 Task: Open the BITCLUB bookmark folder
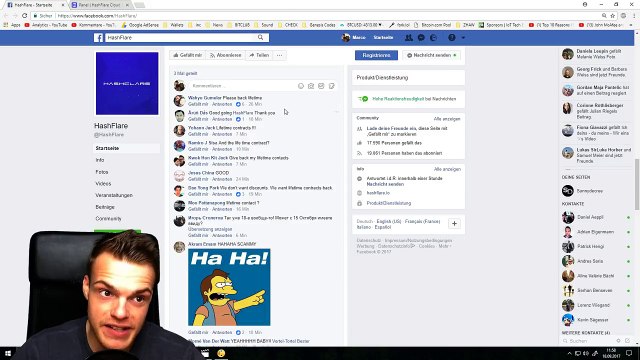click(x=239, y=25)
